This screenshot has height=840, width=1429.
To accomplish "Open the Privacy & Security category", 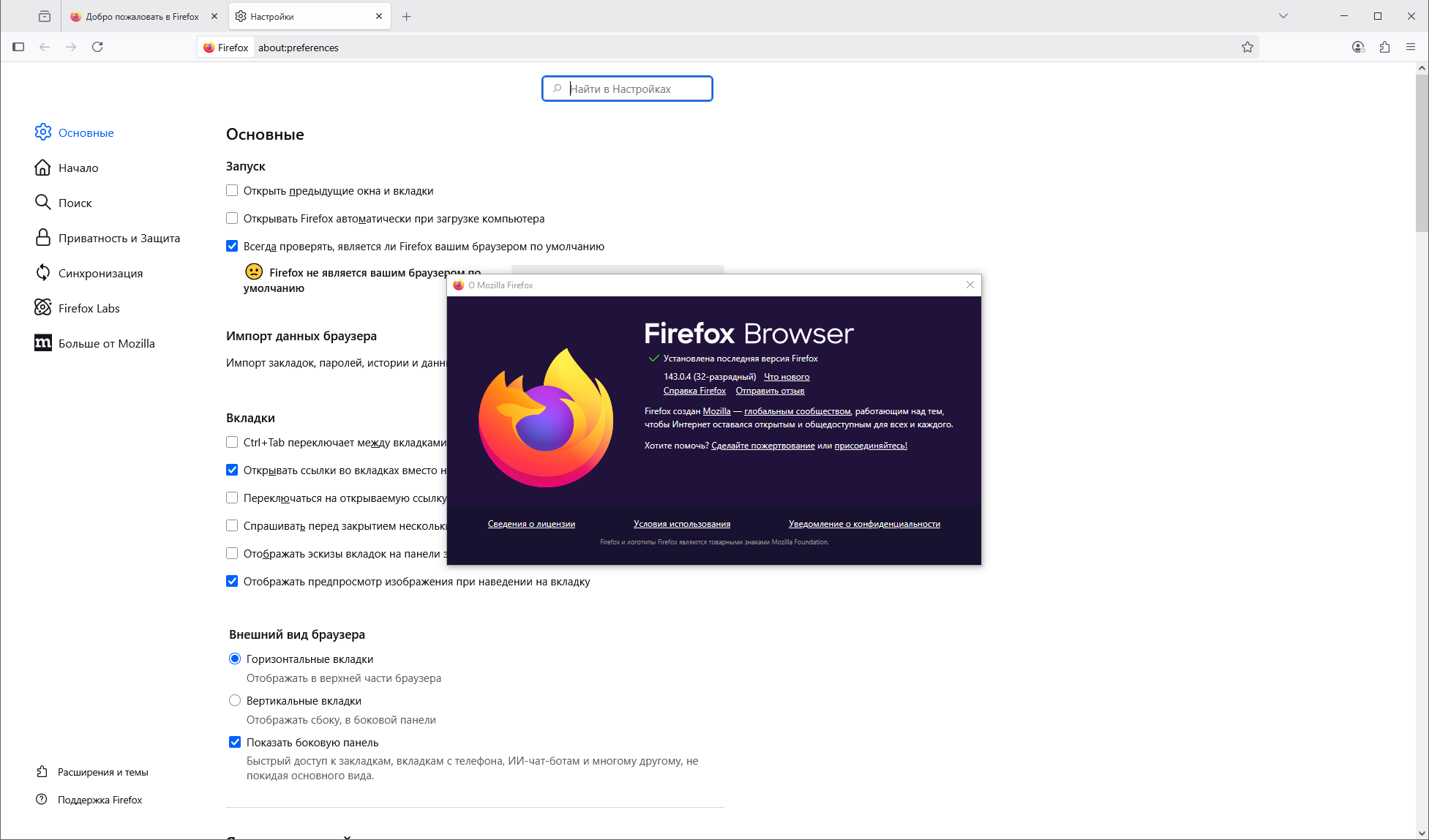I will click(x=119, y=238).
